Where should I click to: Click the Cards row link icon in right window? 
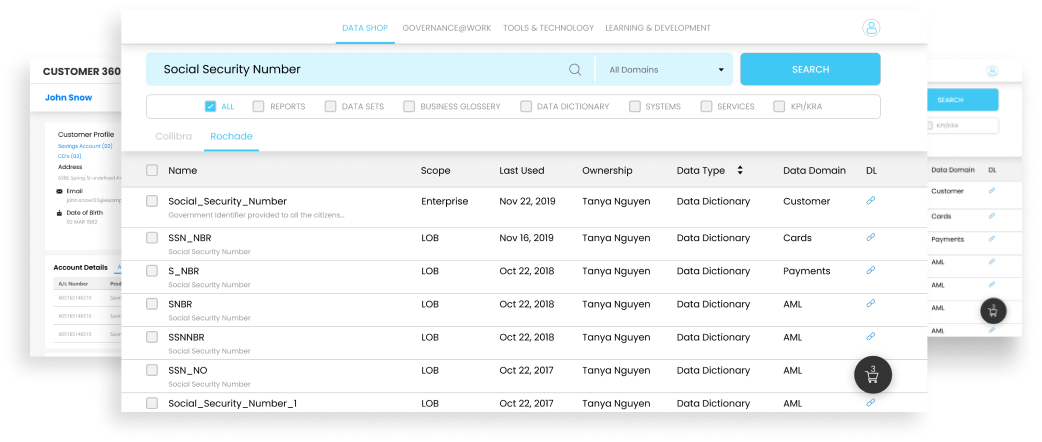991,216
